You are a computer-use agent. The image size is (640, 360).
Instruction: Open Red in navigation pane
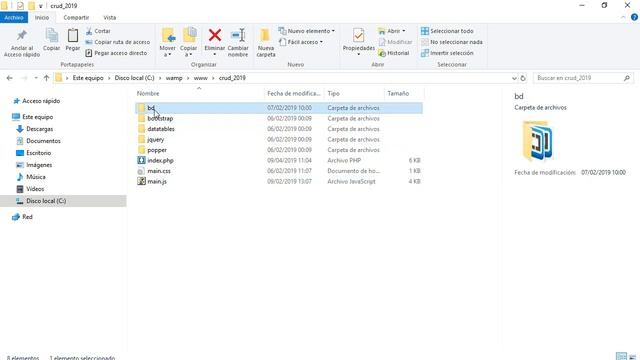(x=22, y=217)
